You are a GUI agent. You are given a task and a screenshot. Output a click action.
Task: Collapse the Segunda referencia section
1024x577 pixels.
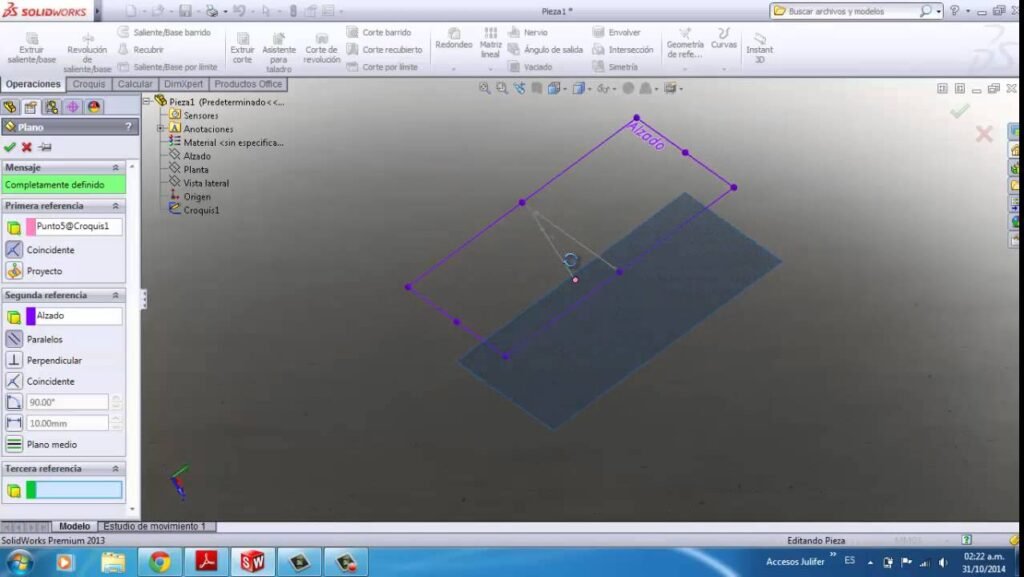click(x=116, y=295)
